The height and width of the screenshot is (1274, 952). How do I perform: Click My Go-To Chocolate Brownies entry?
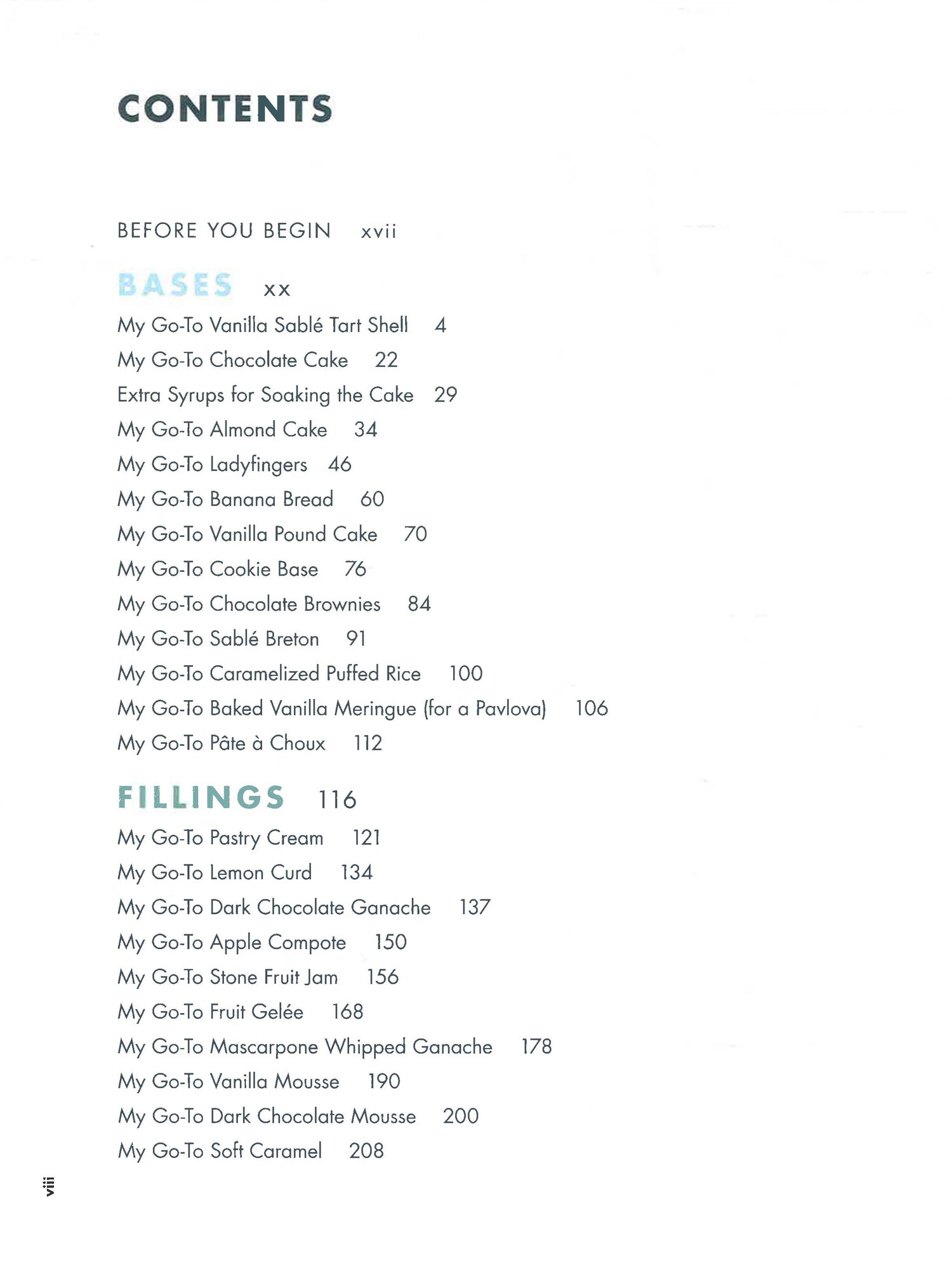point(249,604)
